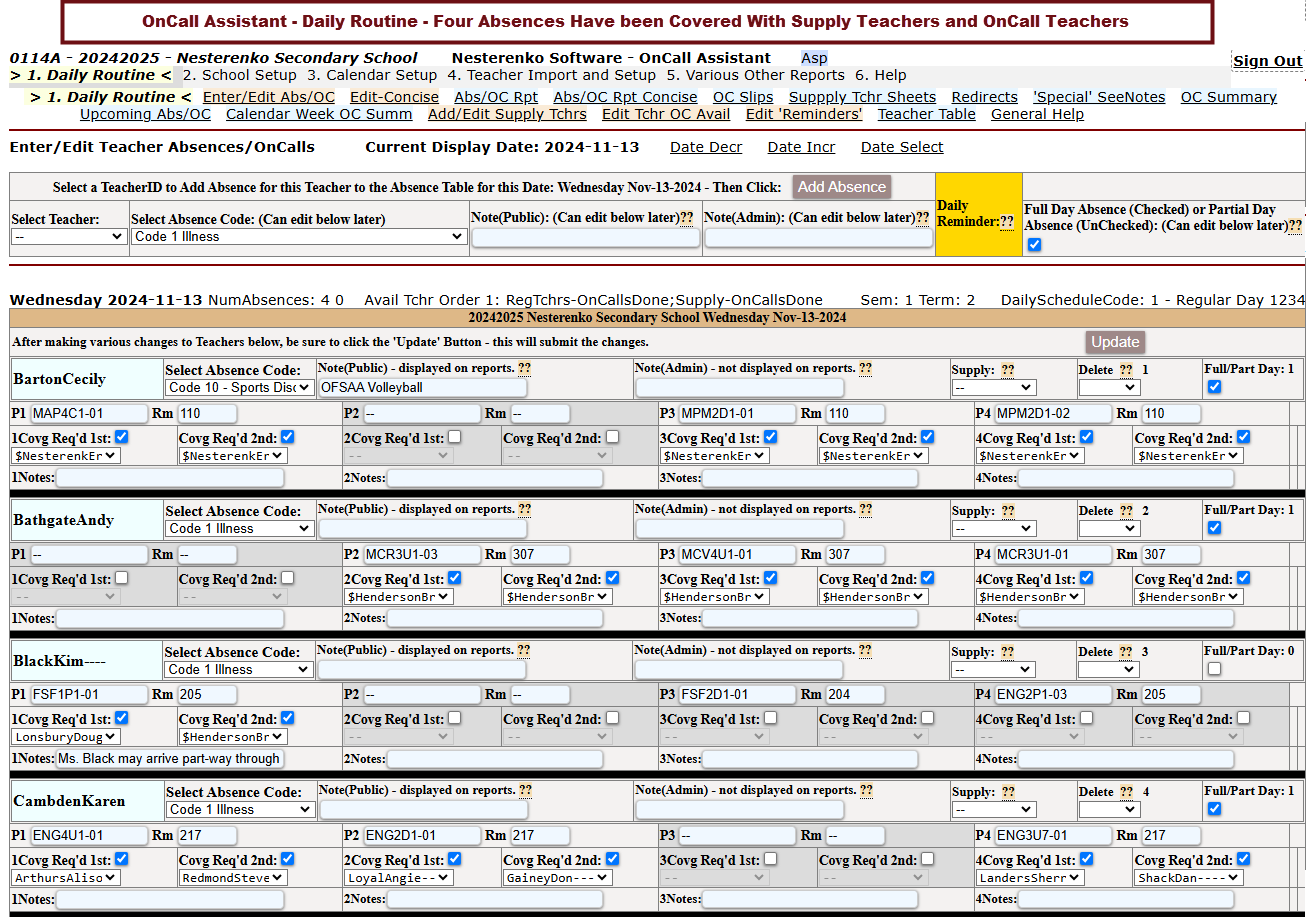Open the Supply dropdown for CambdenKaren
This screenshot has width=1310, height=917.
994,810
